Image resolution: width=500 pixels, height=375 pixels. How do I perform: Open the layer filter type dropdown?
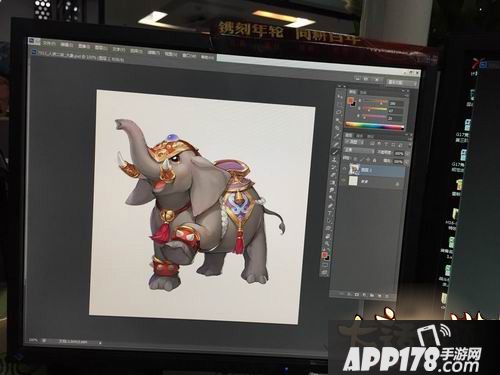pos(354,142)
